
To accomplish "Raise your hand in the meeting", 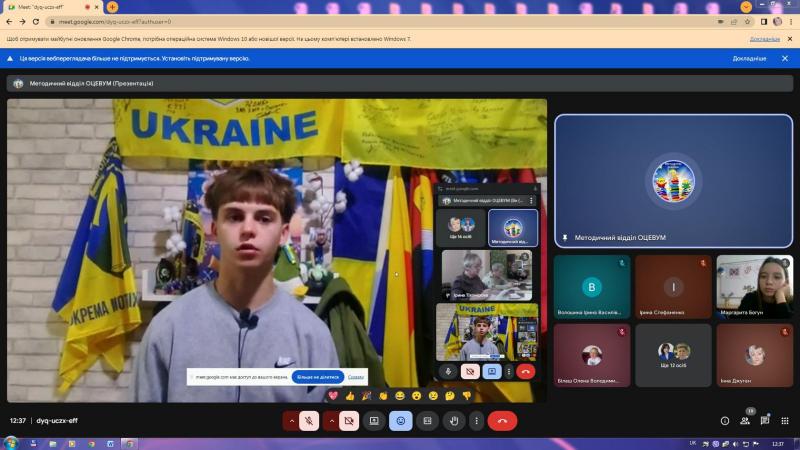I will 454,421.
